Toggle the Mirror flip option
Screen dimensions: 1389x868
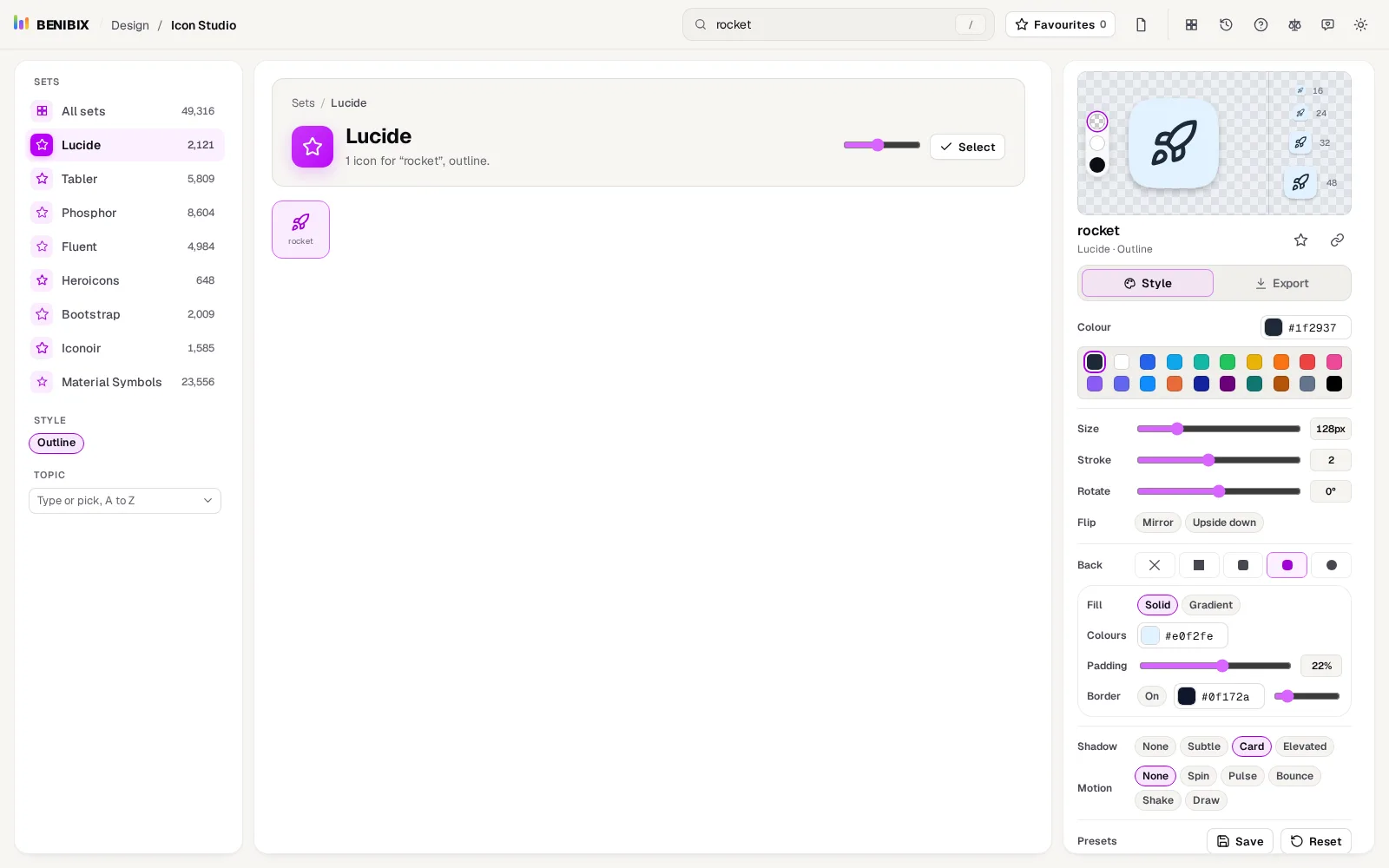tap(1157, 523)
